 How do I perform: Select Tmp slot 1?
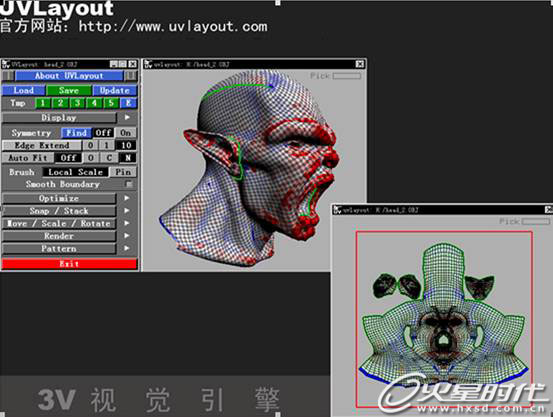point(43,103)
